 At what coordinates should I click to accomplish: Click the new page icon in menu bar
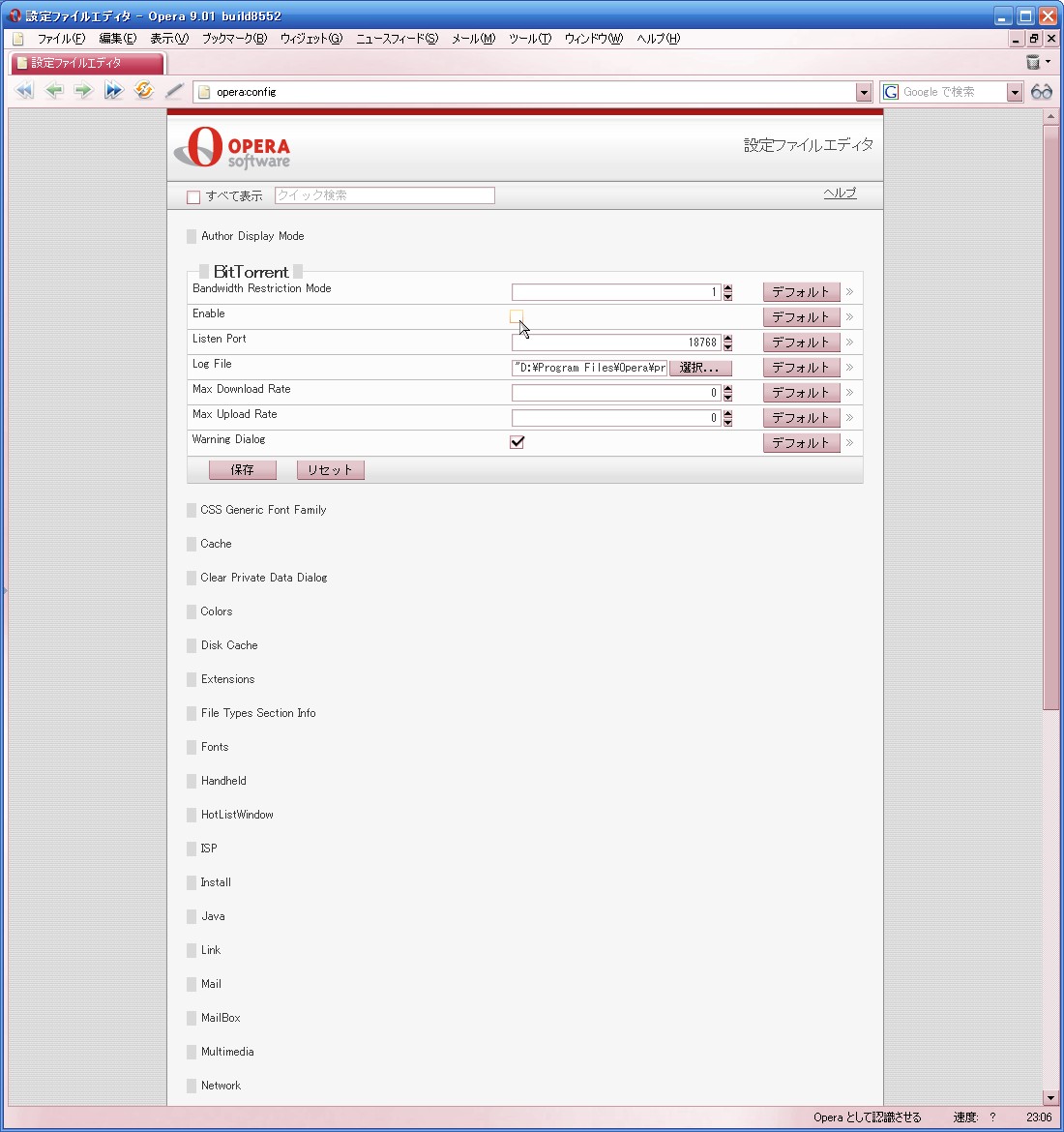(x=18, y=39)
